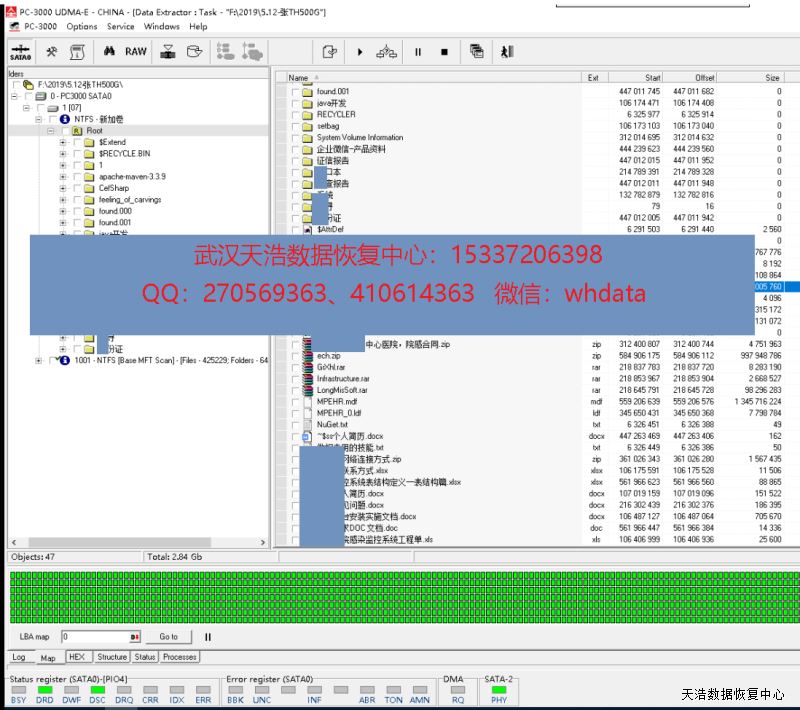The height and width of the screenshot is (710, 800).
Task: Open the Service menu
Action: (x=120, y=27)
